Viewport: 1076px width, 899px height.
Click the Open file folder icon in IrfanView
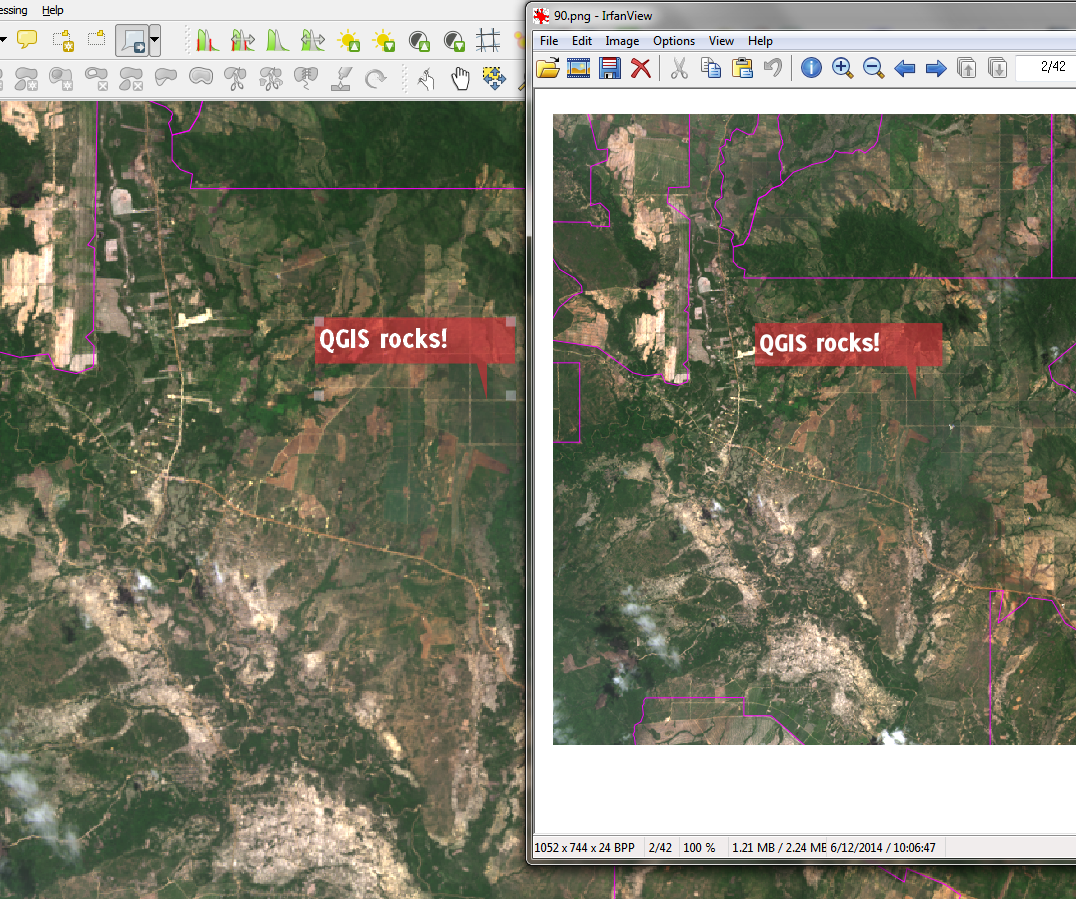[x=548, y=68]
